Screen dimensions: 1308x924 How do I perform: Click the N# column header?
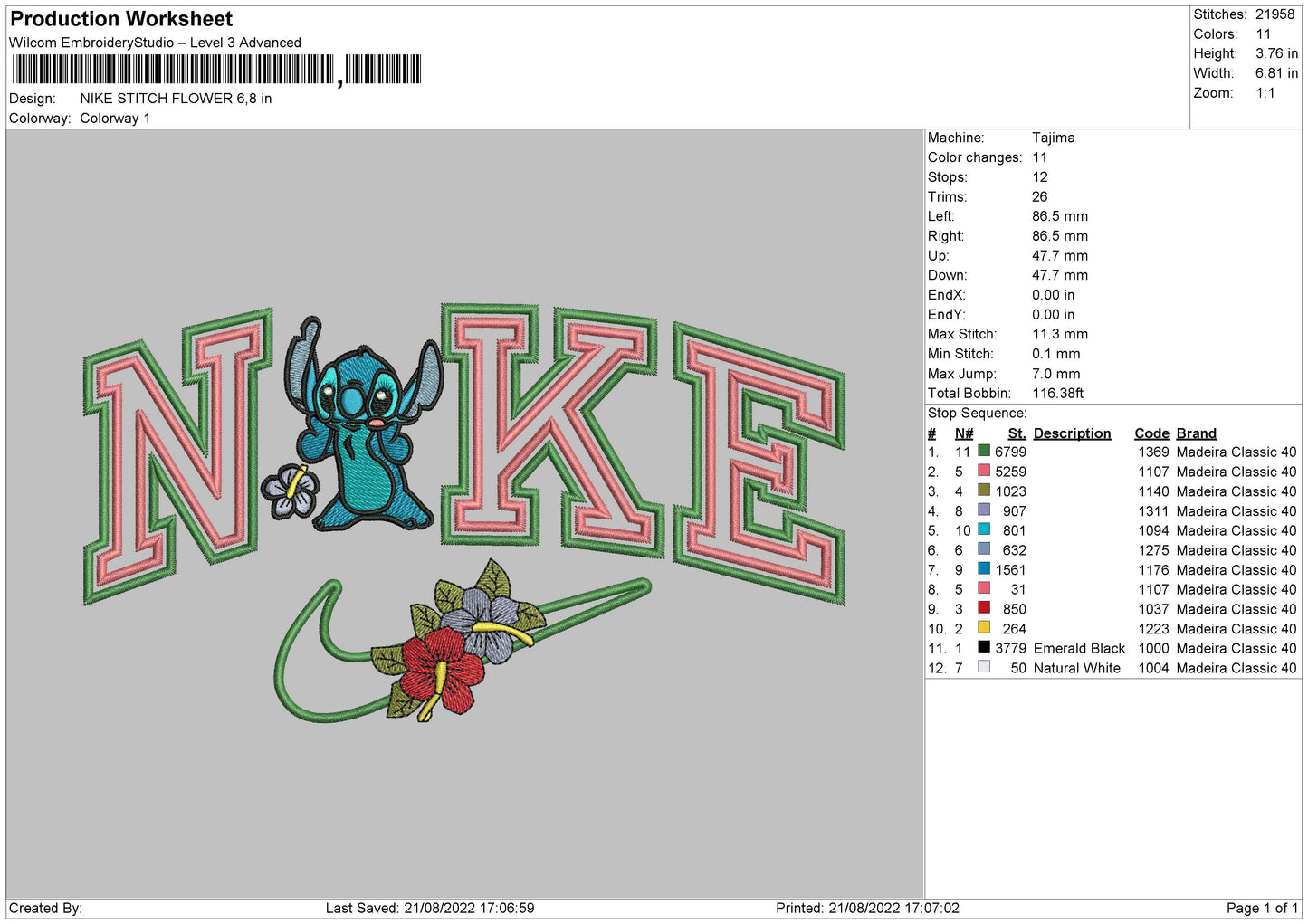[964, 433]
